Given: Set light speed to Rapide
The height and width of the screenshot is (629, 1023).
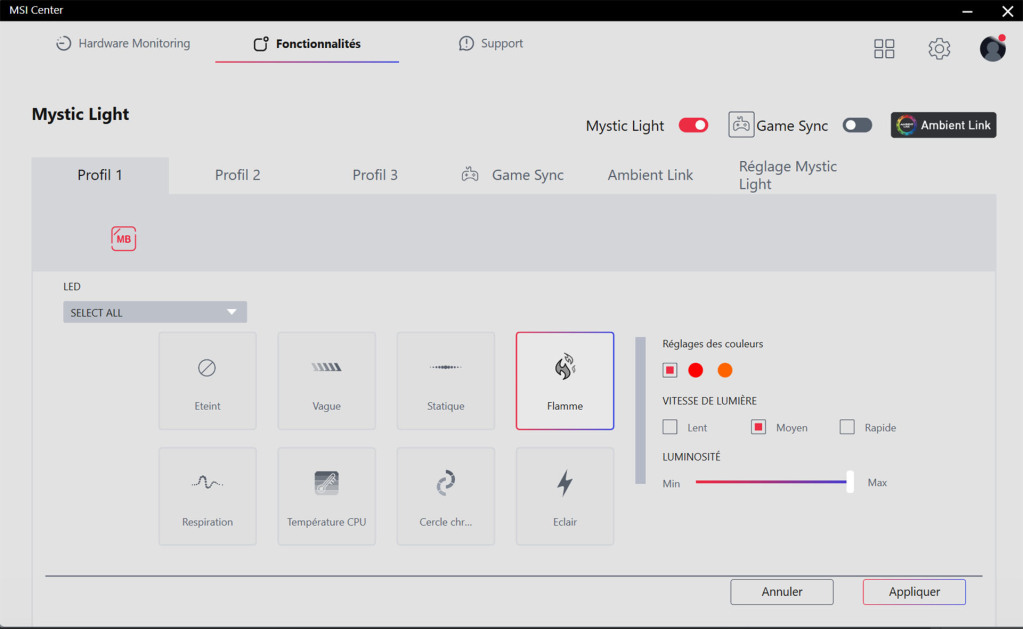Looking at the screenshot, I should pos(847,427).
